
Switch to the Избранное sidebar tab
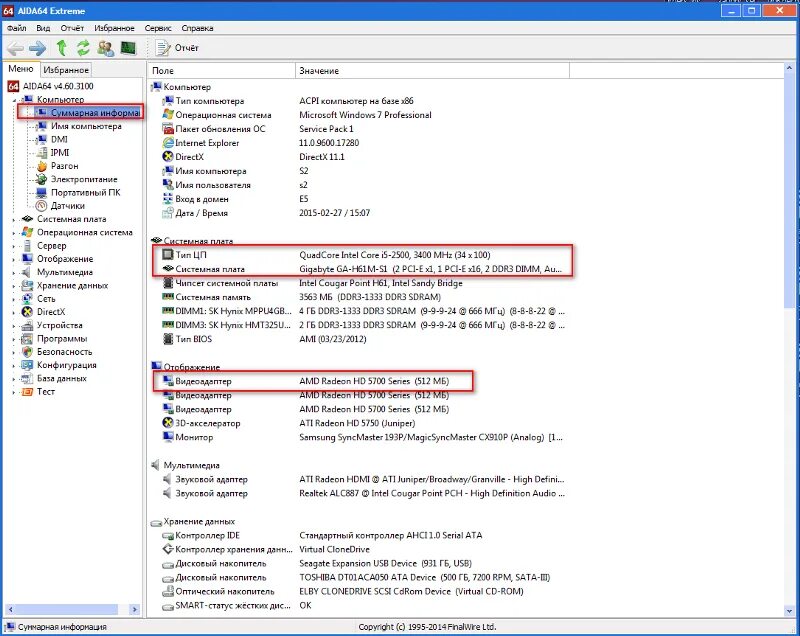pyautogui.click(x=66, y=70)
